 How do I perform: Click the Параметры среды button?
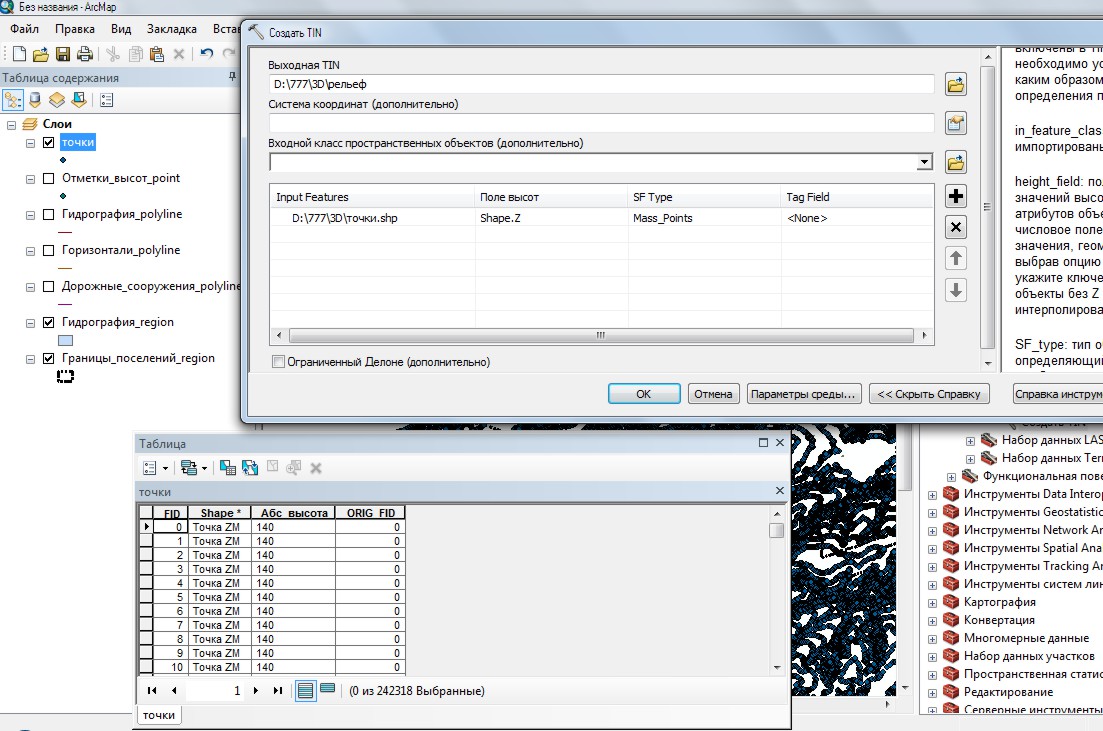(803, 394)
